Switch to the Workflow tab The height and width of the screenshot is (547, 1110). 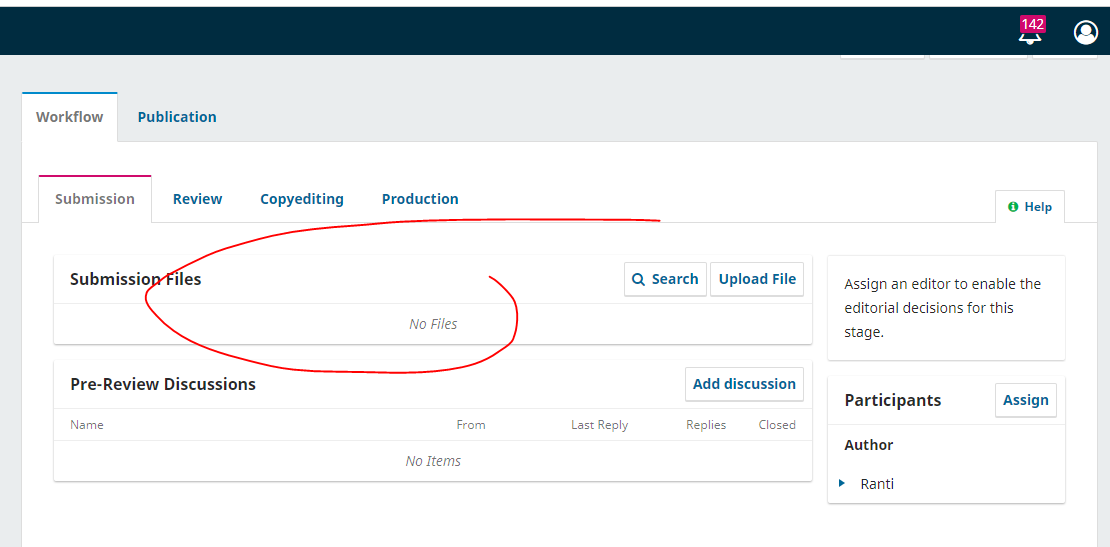tap(69, 117)
